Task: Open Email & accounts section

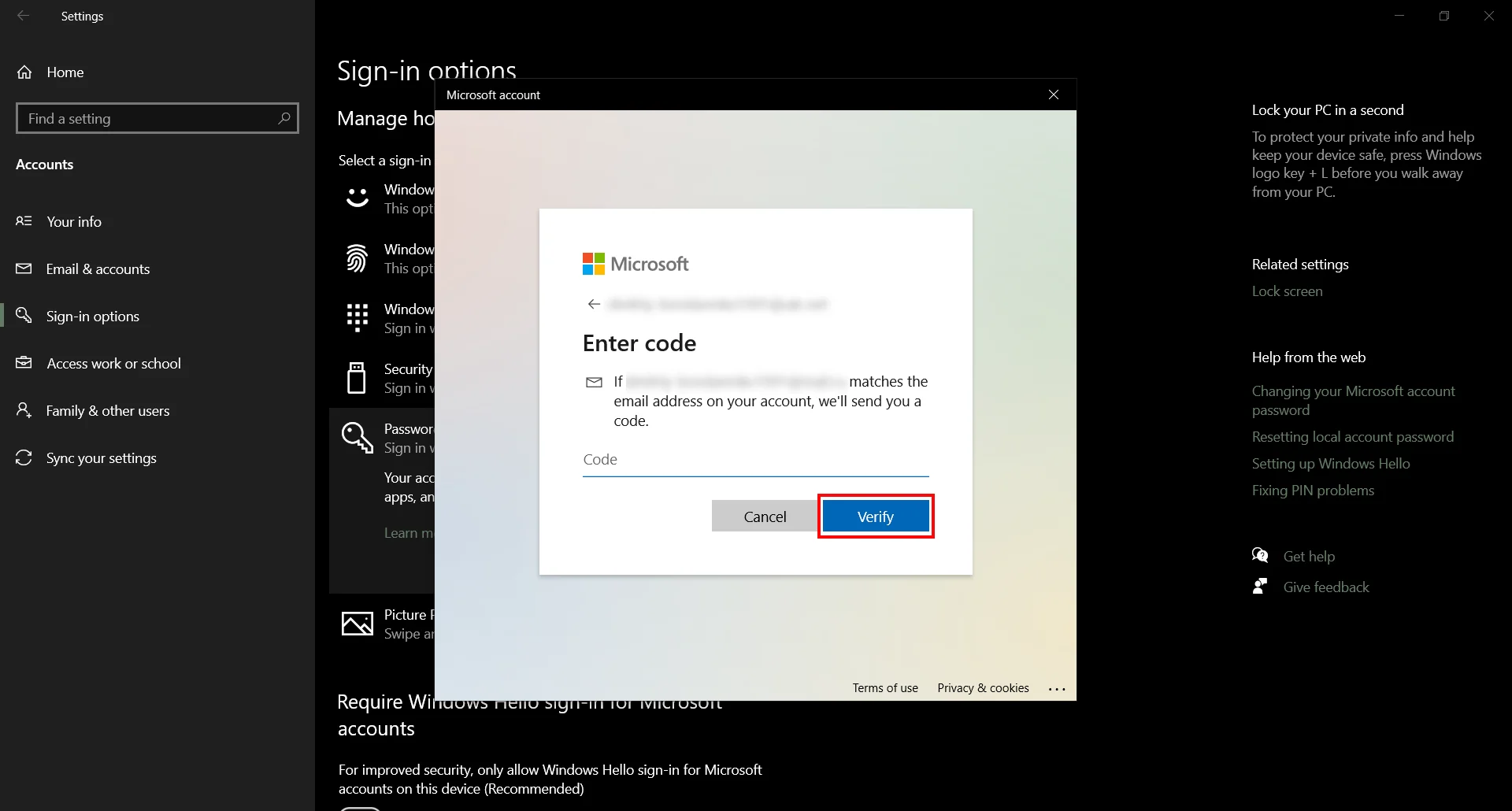Action: 98,269
